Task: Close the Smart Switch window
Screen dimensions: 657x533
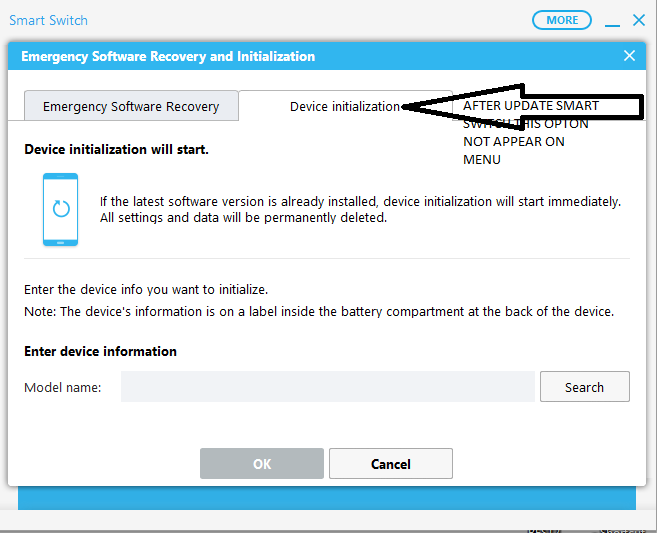Action: tap(639, 20)
